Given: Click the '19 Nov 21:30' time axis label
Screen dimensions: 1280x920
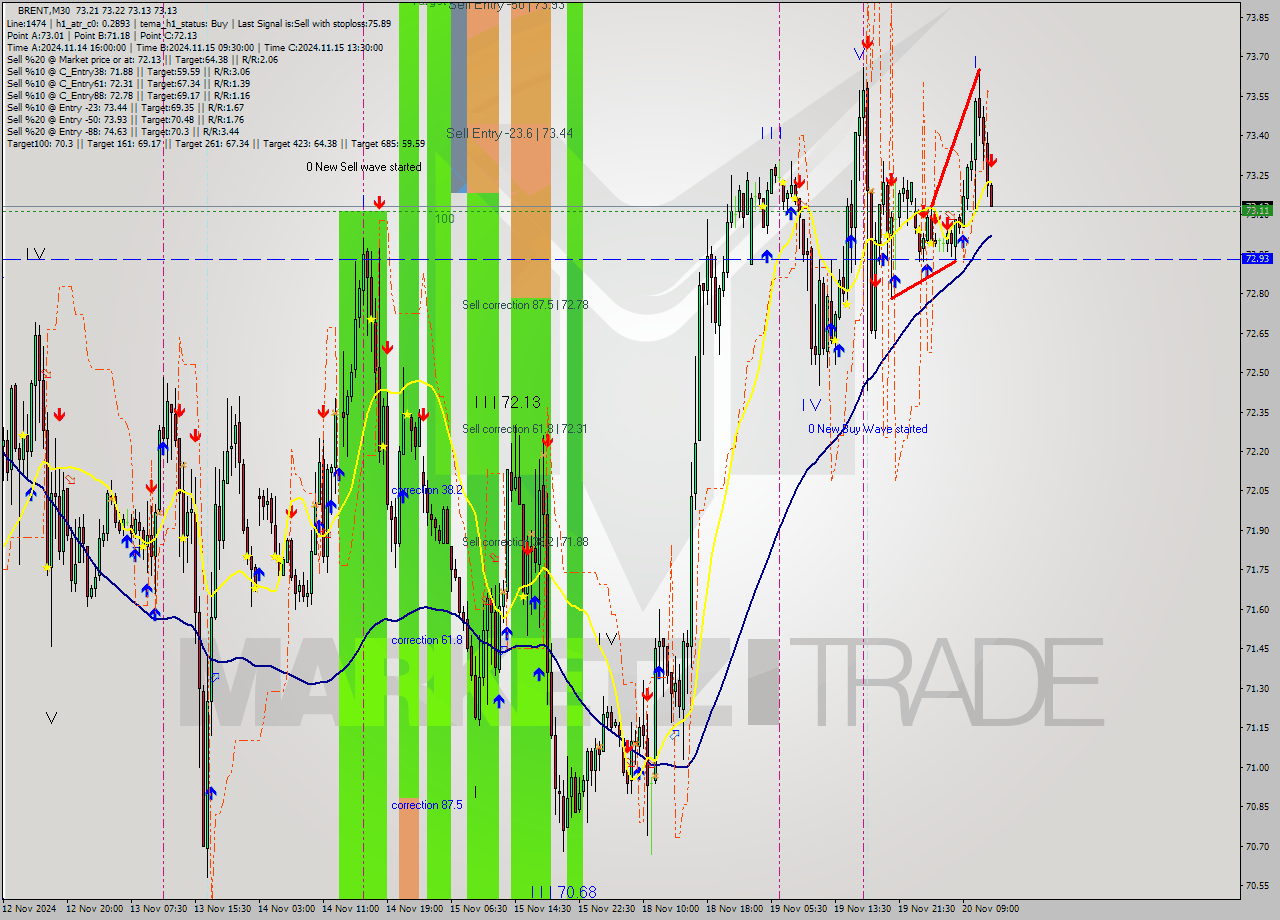Looking at the screenshot, I should pos(926,909).
